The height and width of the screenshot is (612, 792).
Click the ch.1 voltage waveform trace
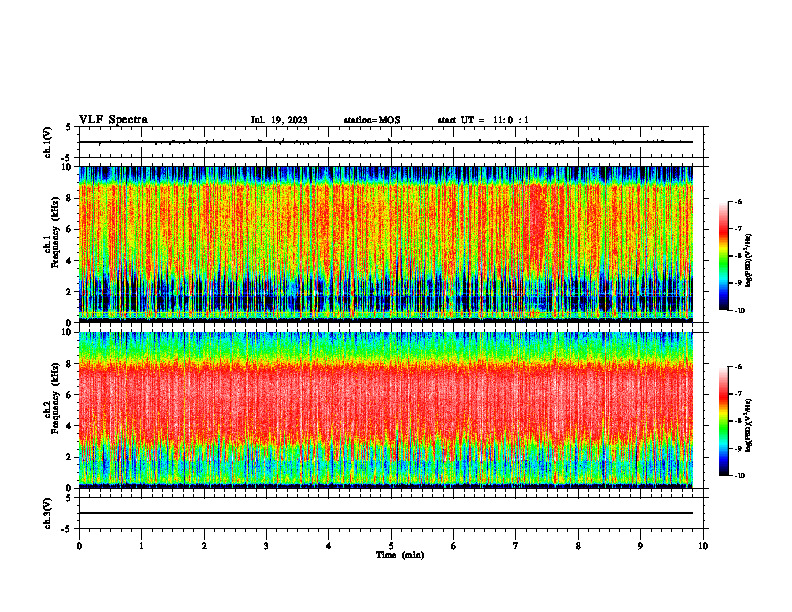coord(386,142)
